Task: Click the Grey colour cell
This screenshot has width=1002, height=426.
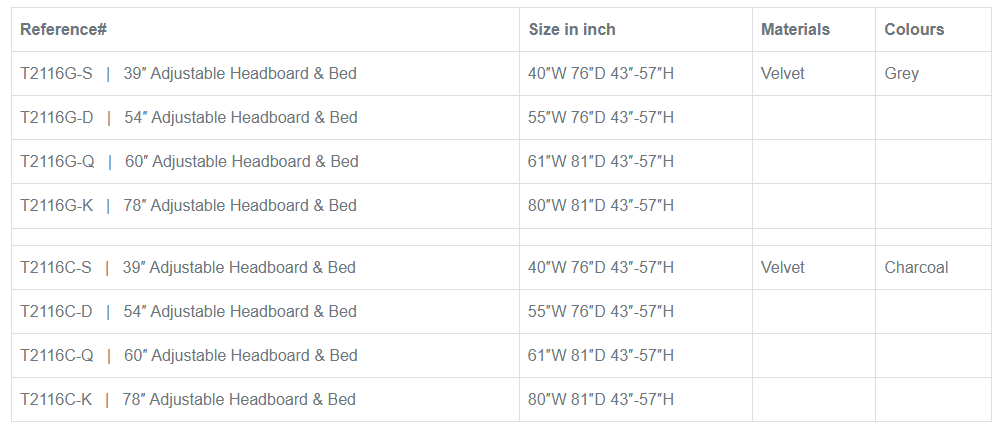Action: point(901,73)
